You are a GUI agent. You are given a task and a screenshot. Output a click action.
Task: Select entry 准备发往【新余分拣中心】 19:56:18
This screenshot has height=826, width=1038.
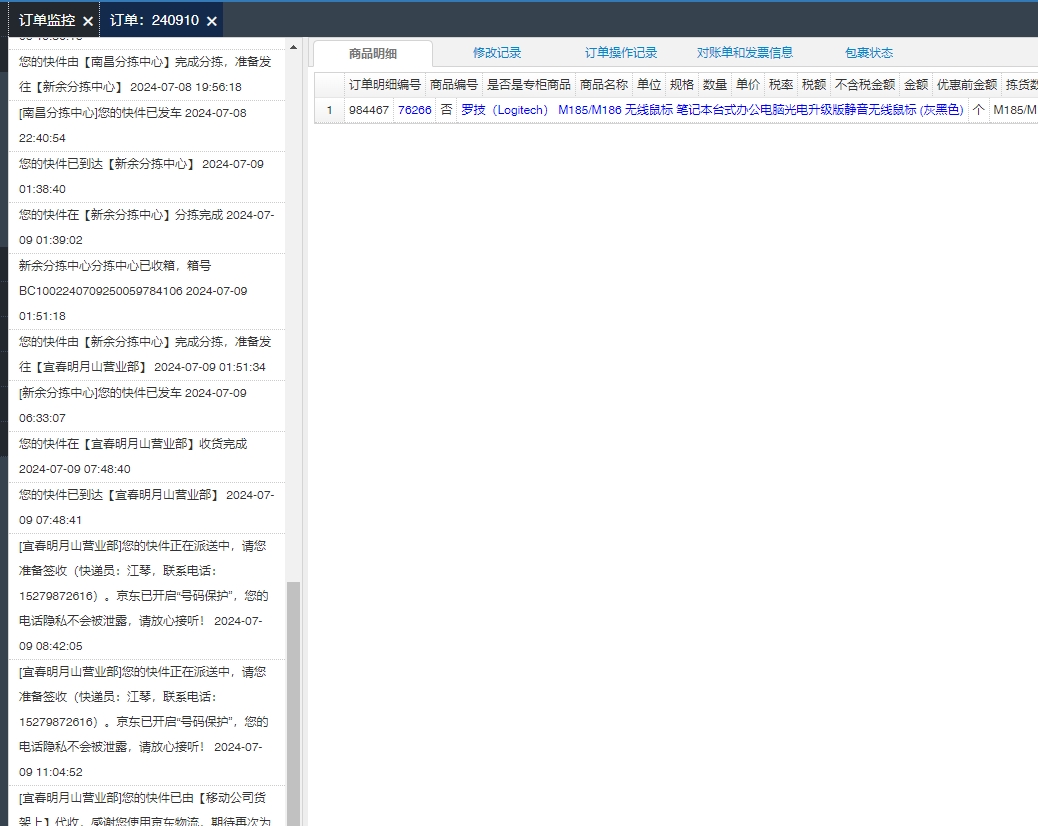click(147, 75)
